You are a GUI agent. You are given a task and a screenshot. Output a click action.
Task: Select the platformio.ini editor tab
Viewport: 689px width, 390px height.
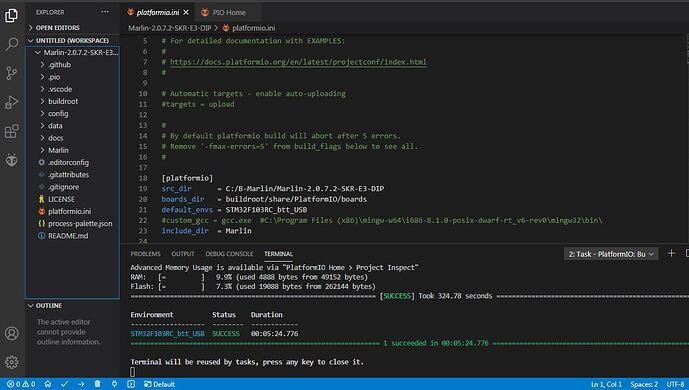158,12
